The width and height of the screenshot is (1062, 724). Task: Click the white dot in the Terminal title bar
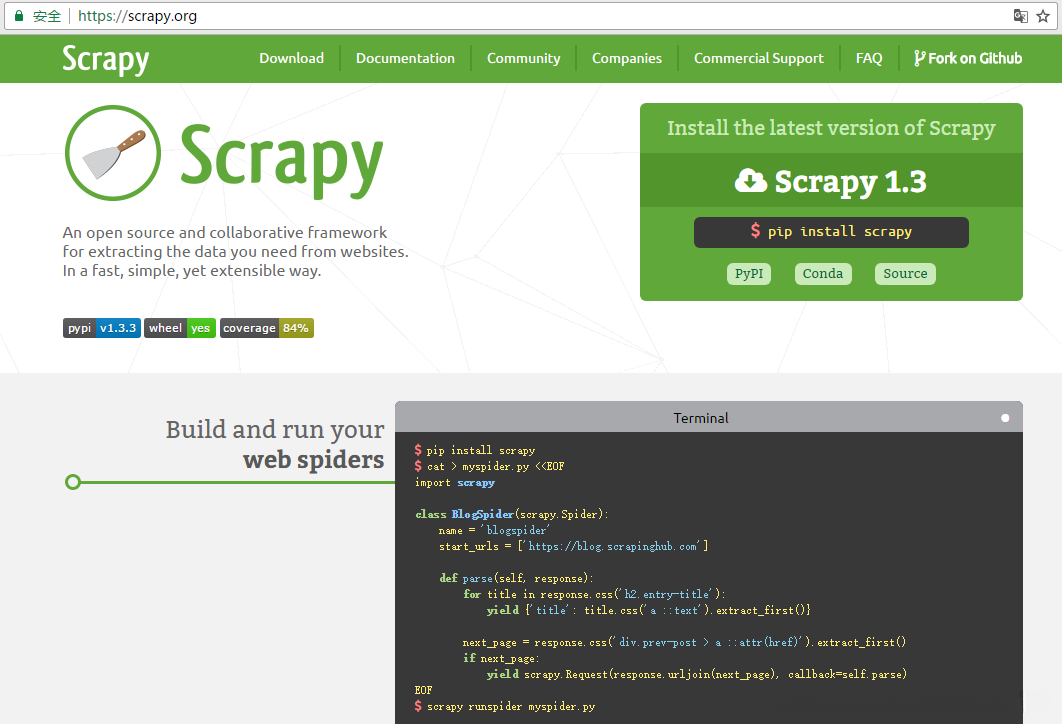[1005, 418]
